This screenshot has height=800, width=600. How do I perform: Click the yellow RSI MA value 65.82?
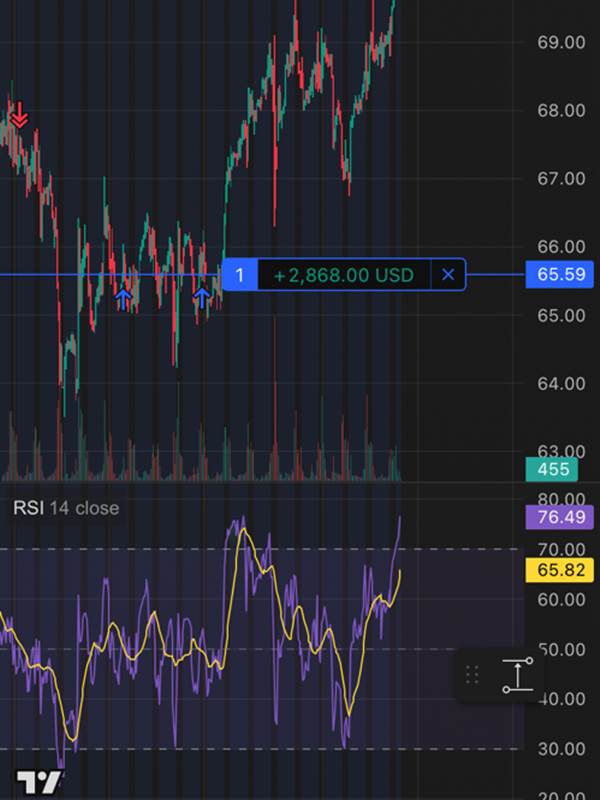560,570
